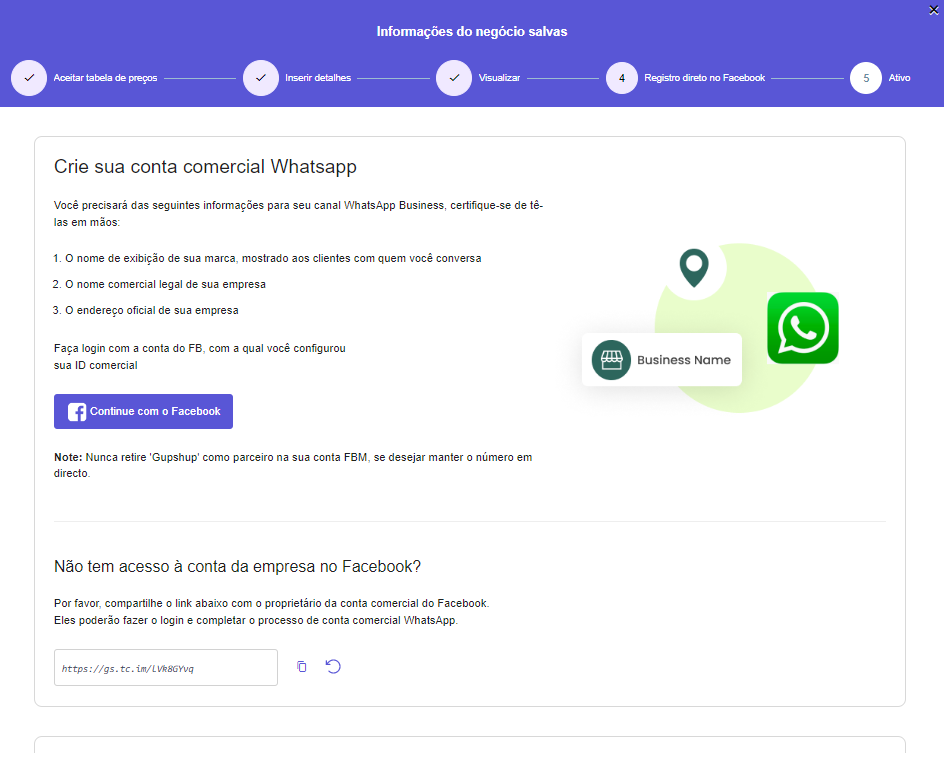Copy the shareable link via copy icon

[x=302, y=667]
